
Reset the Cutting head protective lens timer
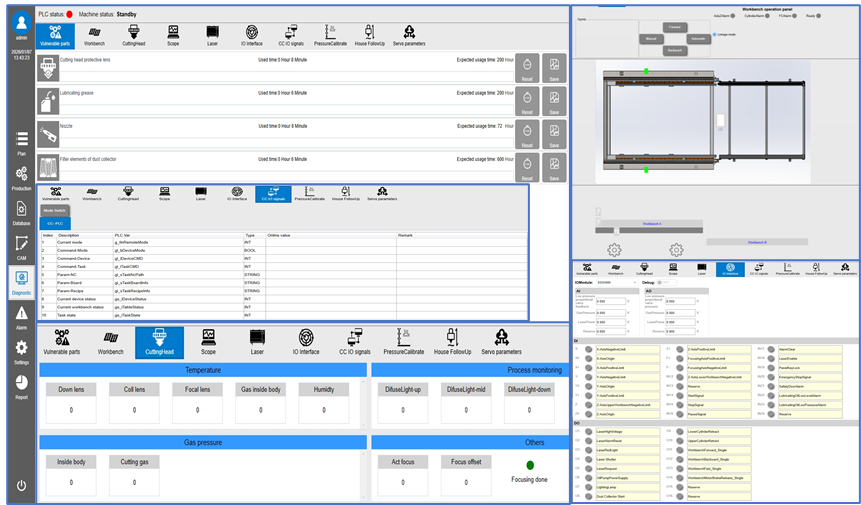click(x=527, y=68)
